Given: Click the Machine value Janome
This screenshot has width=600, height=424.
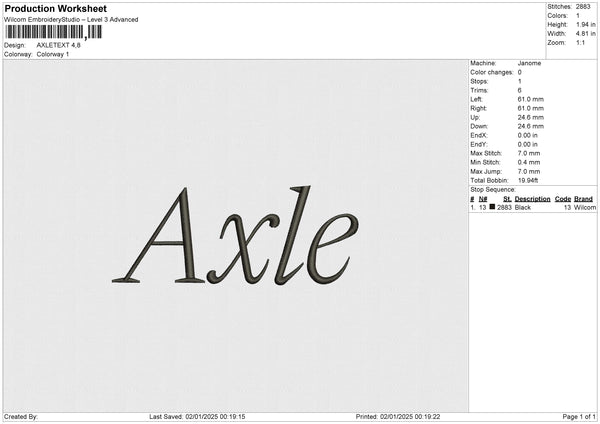Looking at the screenshot, I should (x=529, y=63).
